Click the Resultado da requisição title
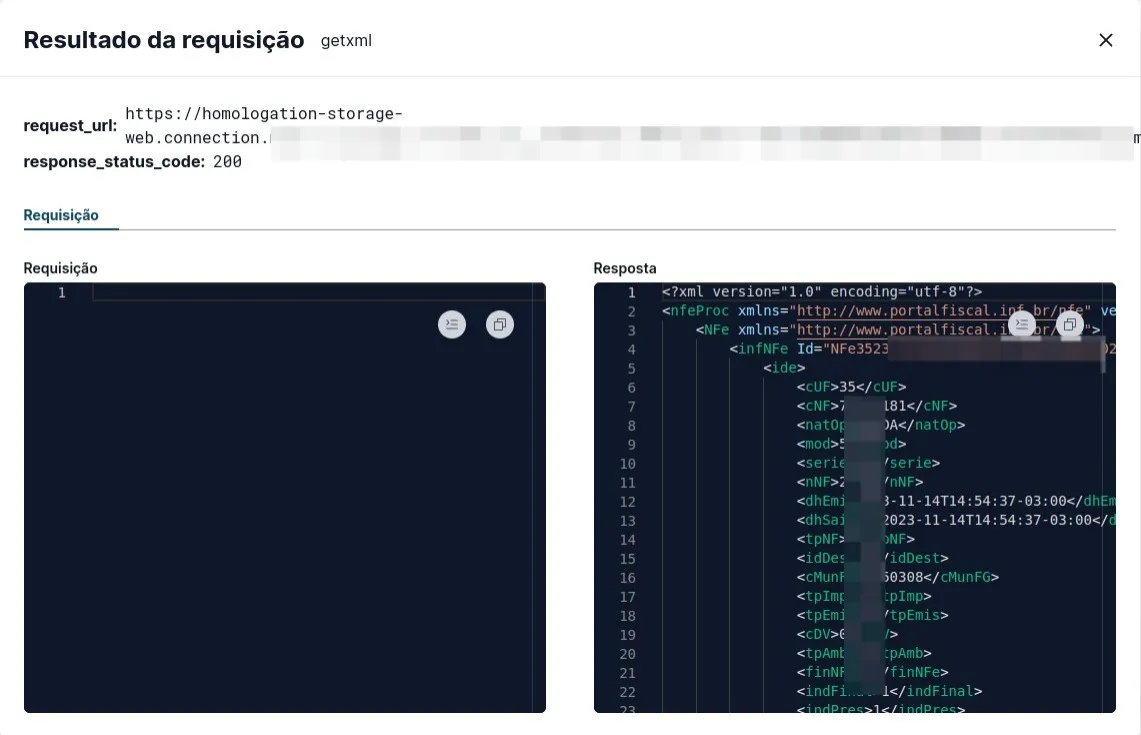Image resolution: width=1141 pixels, height=735 pixels. [164, 40]
